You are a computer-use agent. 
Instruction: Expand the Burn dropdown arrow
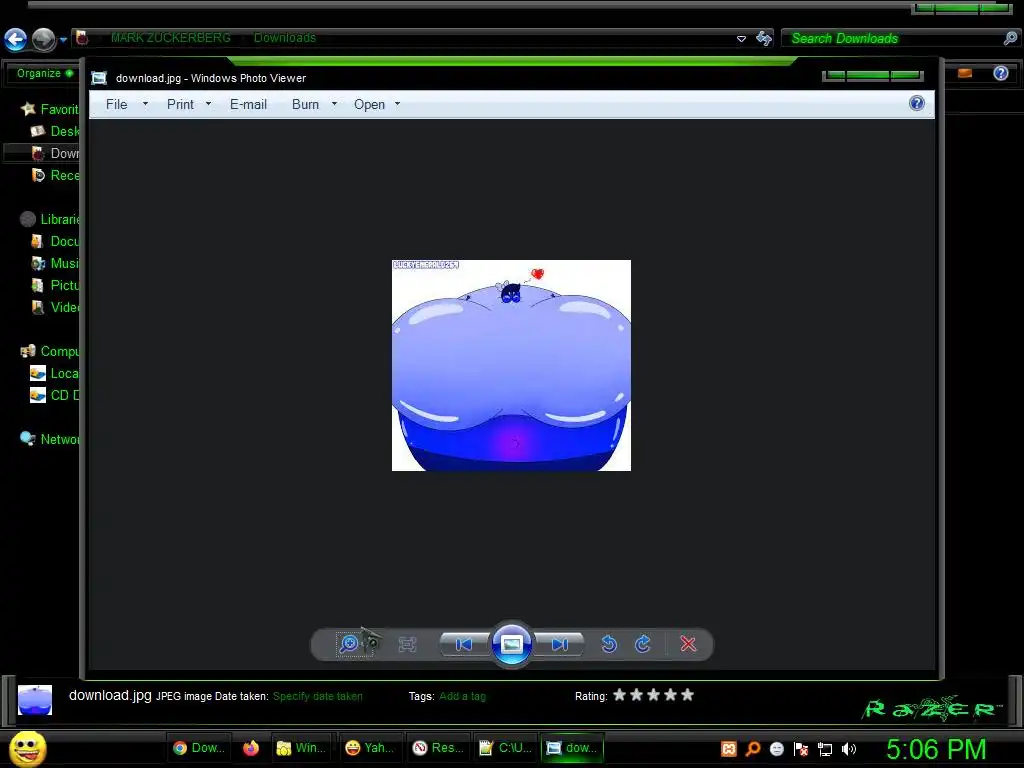click(334, 103)
